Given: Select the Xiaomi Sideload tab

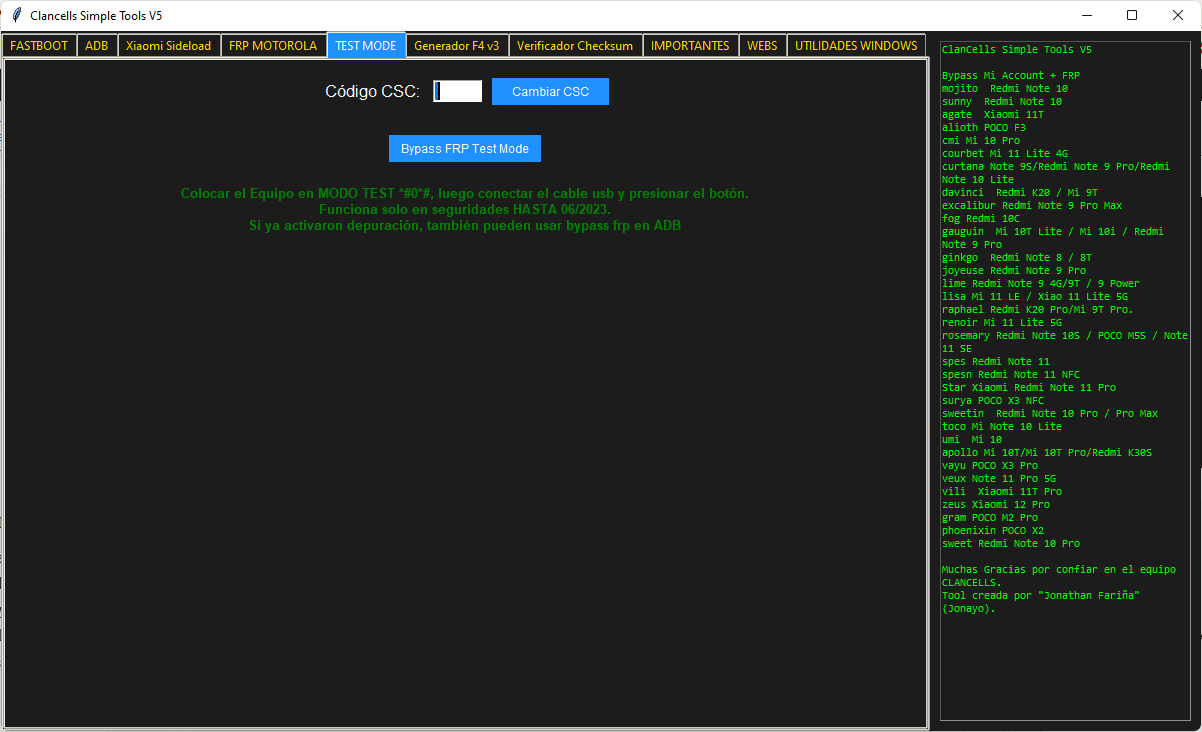Looking at the screenshot, I should pos(169,45).
